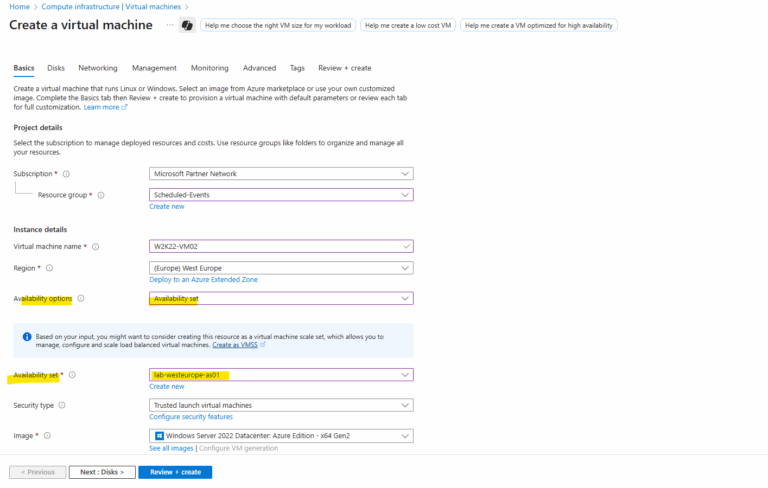This screenshot has width=768, height=488.
Task: Click the Previous button
Action: [38, 472]
